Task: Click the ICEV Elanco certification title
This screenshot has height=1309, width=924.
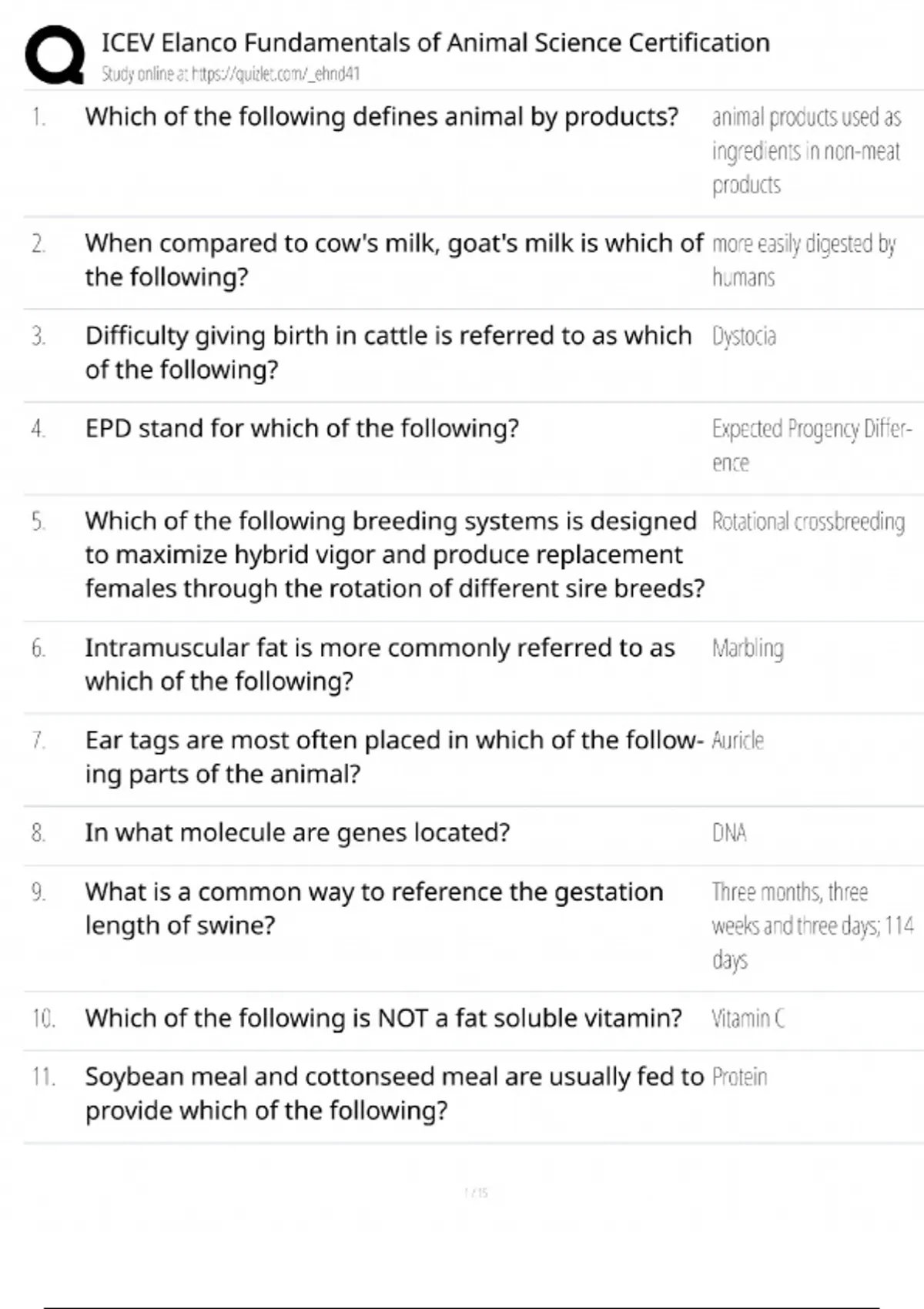Action: (435, 42)
